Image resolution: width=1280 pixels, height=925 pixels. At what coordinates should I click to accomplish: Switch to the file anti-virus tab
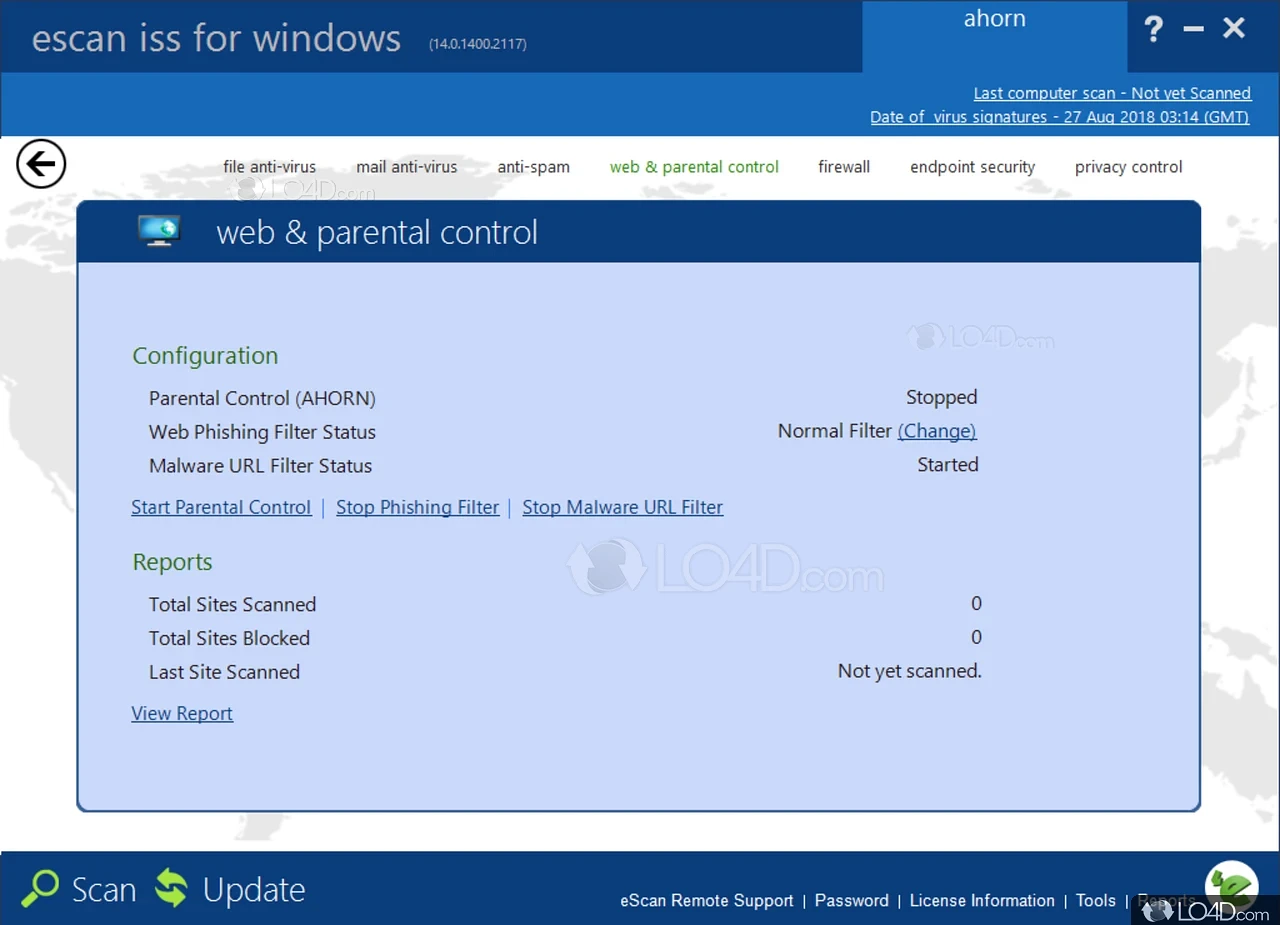click(270, 167)
